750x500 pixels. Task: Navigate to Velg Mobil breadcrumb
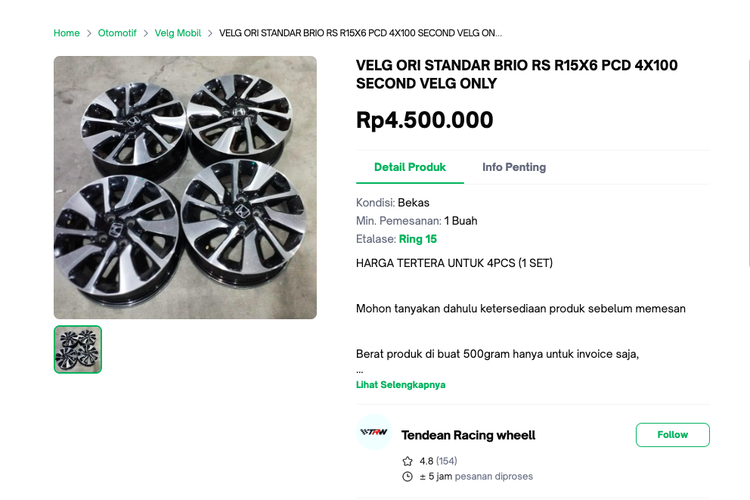click(178, 33)
